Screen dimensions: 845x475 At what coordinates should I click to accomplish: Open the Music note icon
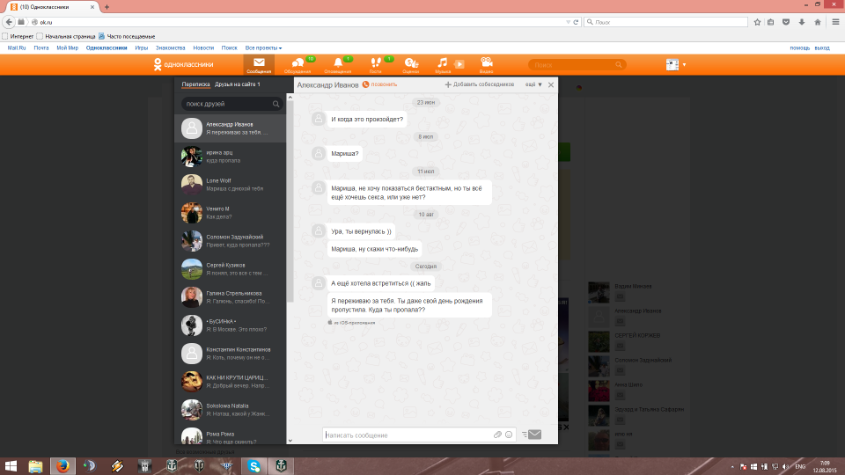442,65
